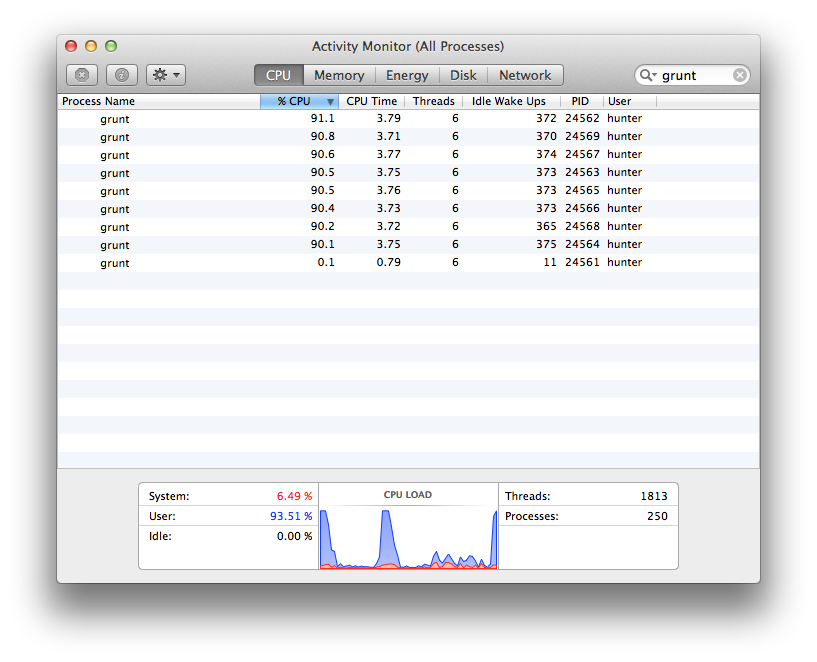The image size is (817, 662).
Task: Select the grunt process with PID 24563
Action: click(408, 172)
